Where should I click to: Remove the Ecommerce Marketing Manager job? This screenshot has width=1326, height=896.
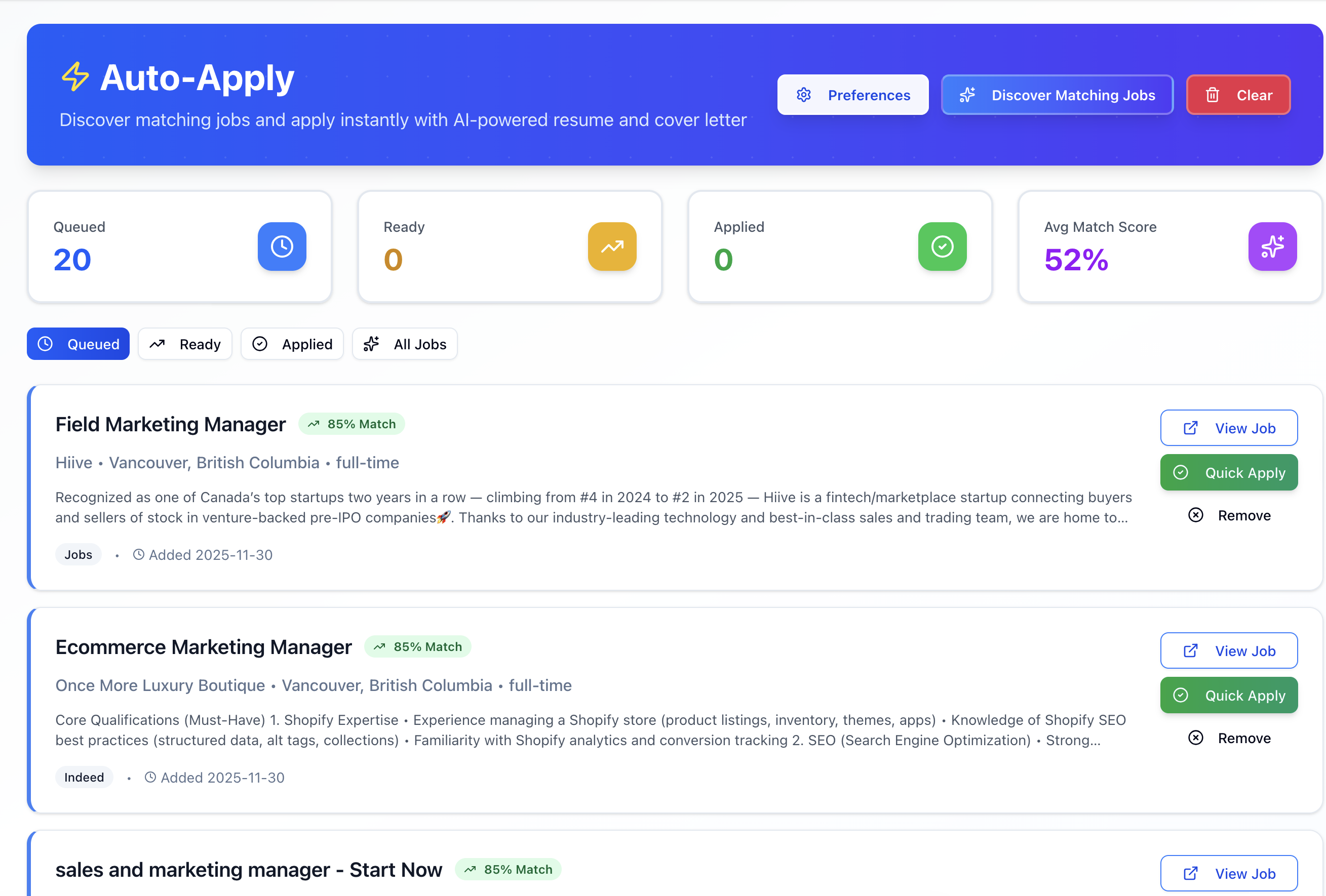[1231, 738]
